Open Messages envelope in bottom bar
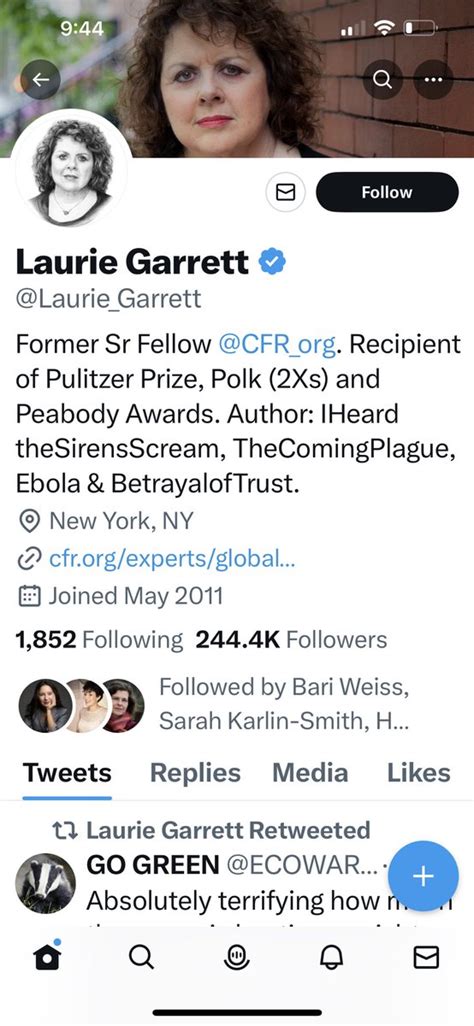Viewport: 474px width, 1026px height. tap(426, 958)
